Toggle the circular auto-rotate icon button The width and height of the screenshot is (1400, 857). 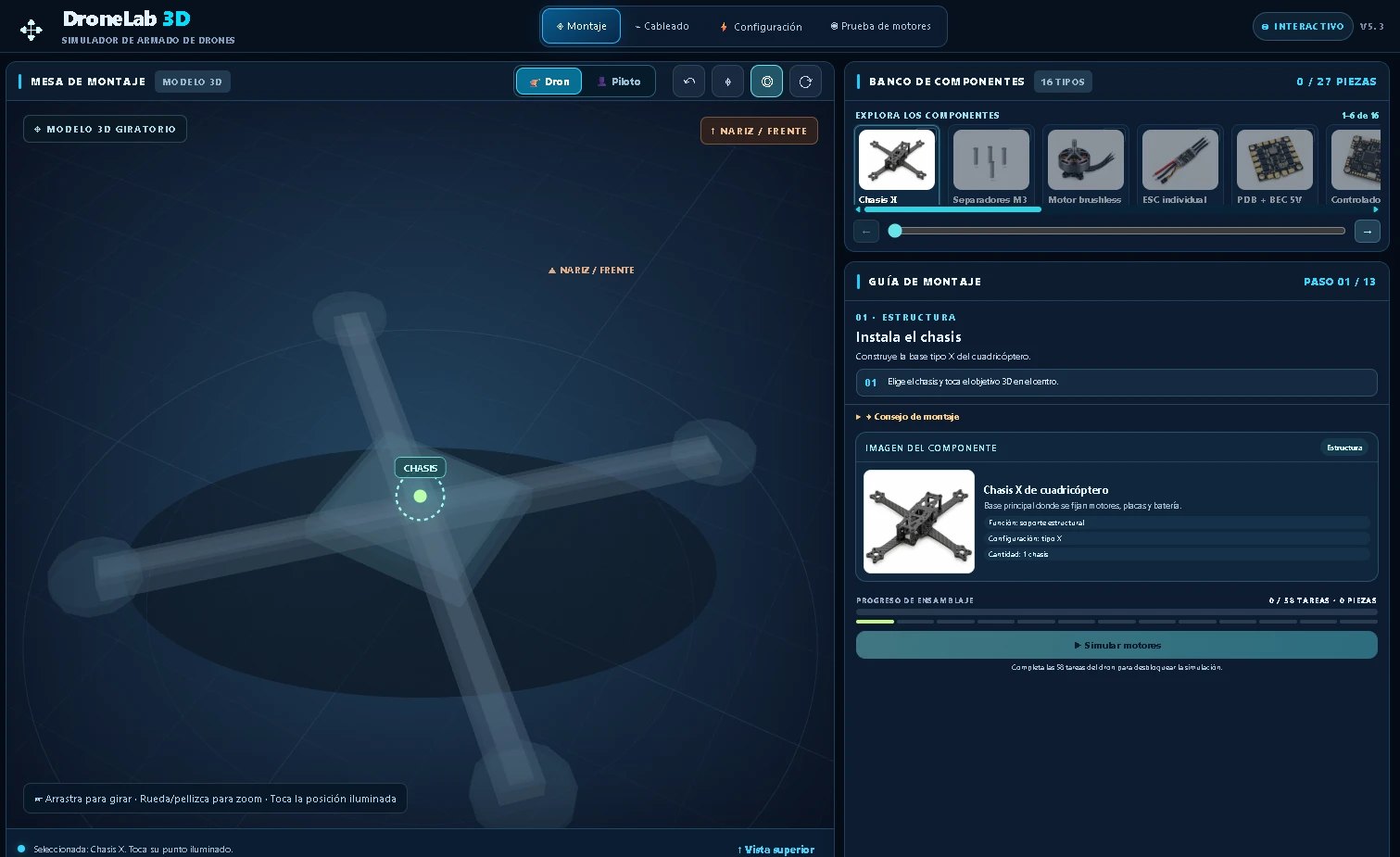[x=766, y=82]
